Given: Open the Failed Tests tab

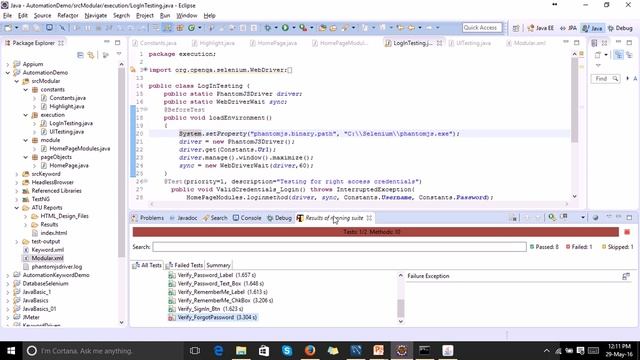Looking at the screenshot, I should pyautogui.click(x=184, y=265).
